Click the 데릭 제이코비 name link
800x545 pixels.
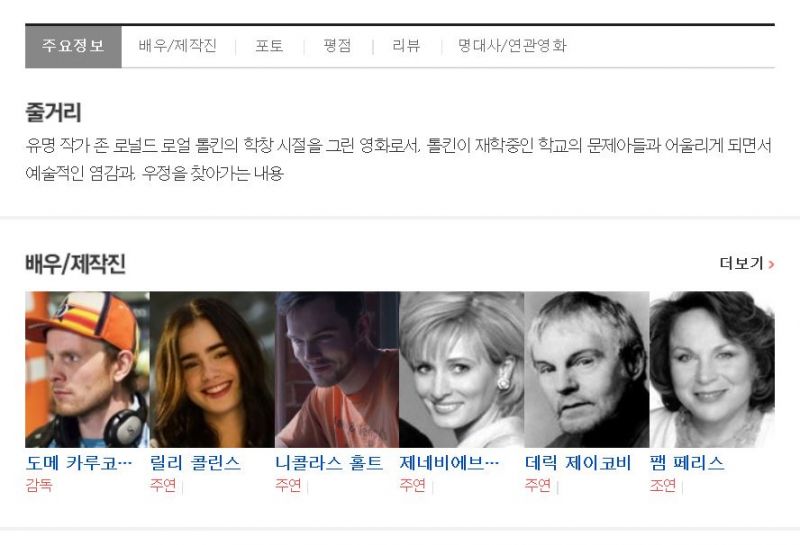579,463
